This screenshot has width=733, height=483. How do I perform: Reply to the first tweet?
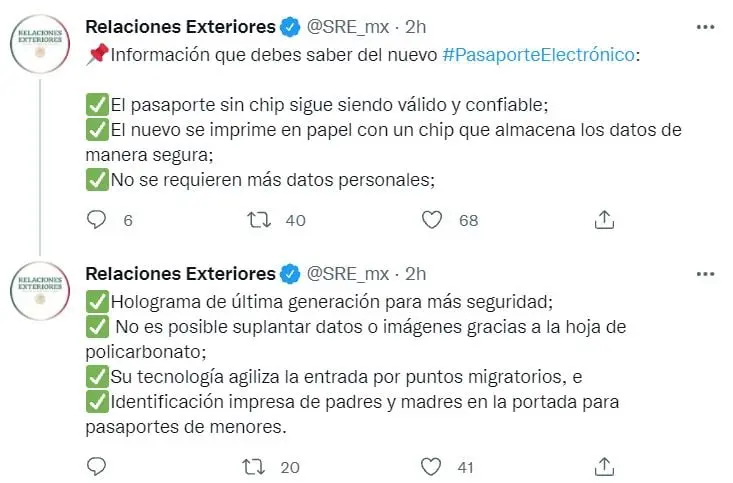point(97,220)
